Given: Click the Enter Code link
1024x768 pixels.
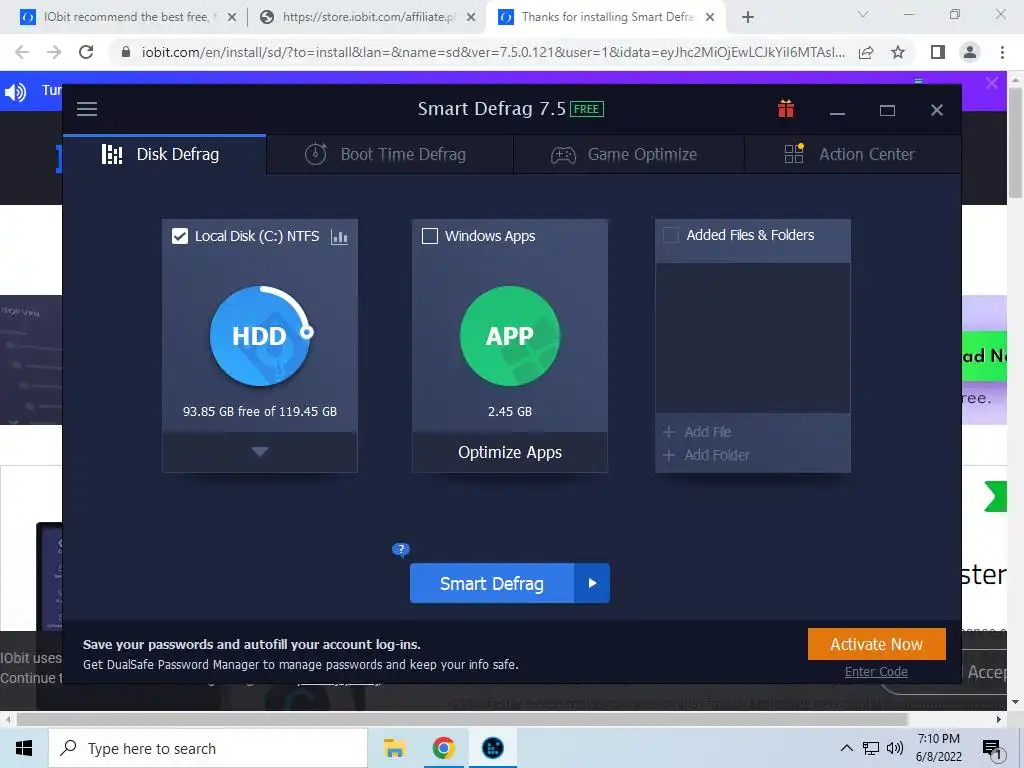Looking at the screenshot, I should (876, 671).
